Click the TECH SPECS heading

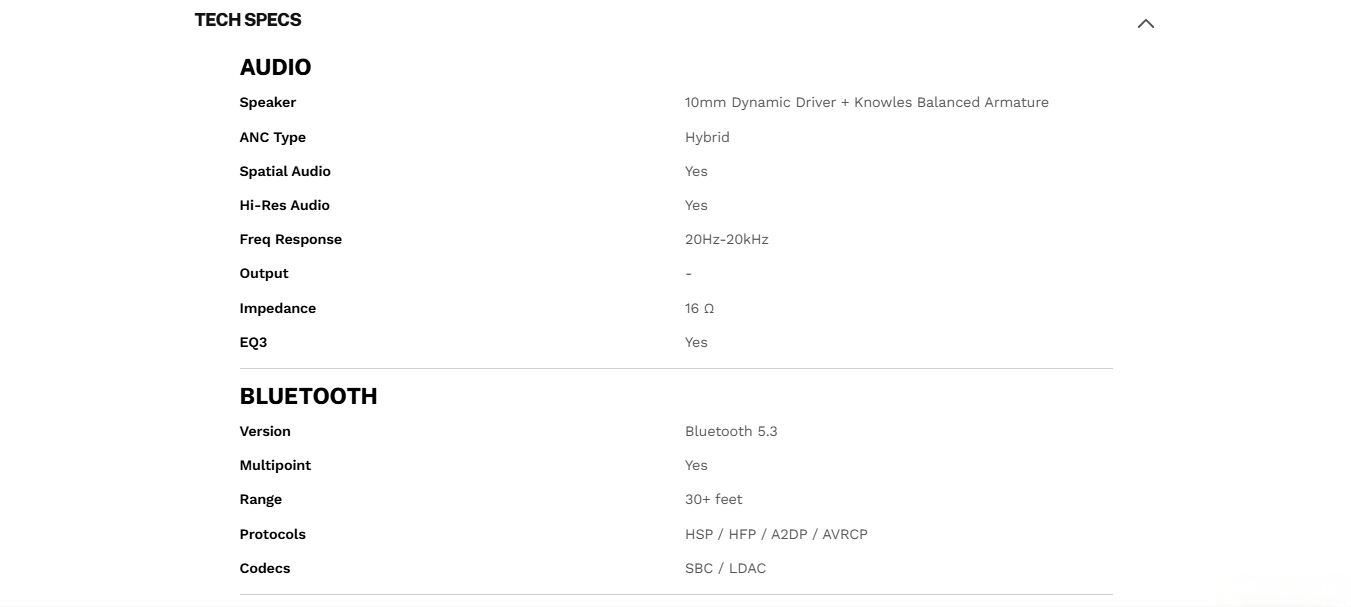(x=248, y=20)
